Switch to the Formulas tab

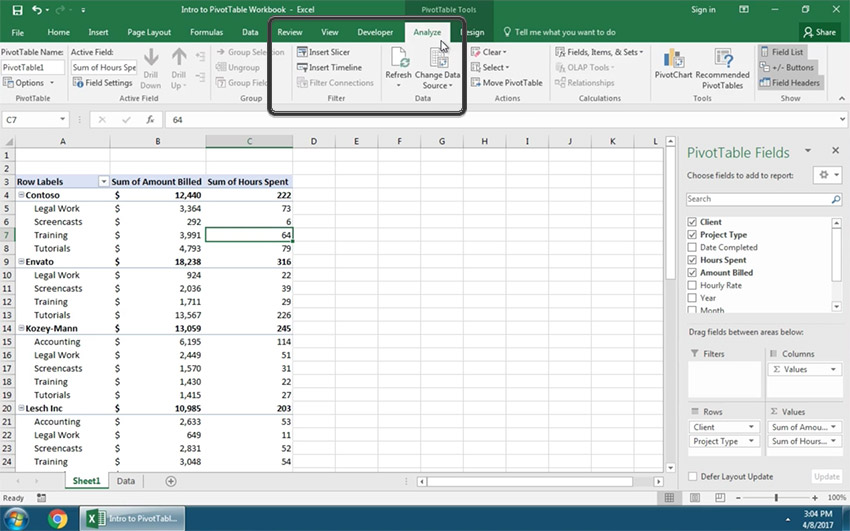[207, 33]
